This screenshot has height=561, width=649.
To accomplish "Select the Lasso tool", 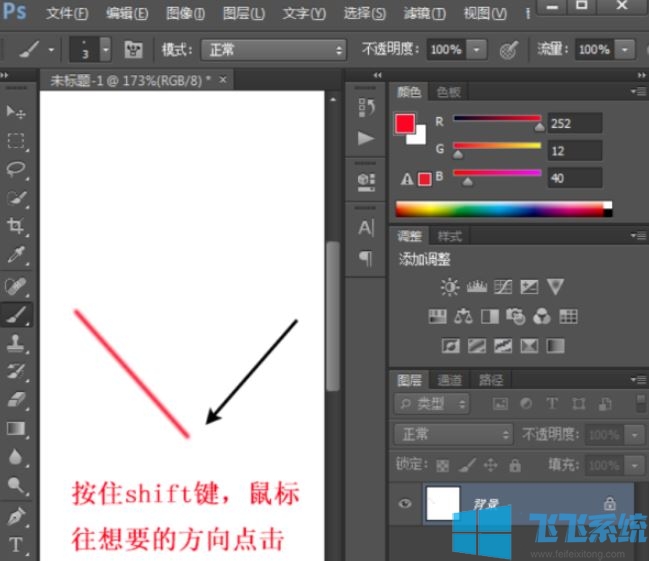I will click(x=17, y=168).
